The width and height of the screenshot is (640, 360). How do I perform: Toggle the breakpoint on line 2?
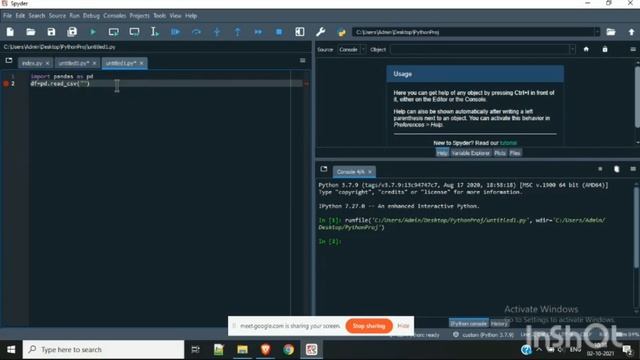click(x=6, y=83)
